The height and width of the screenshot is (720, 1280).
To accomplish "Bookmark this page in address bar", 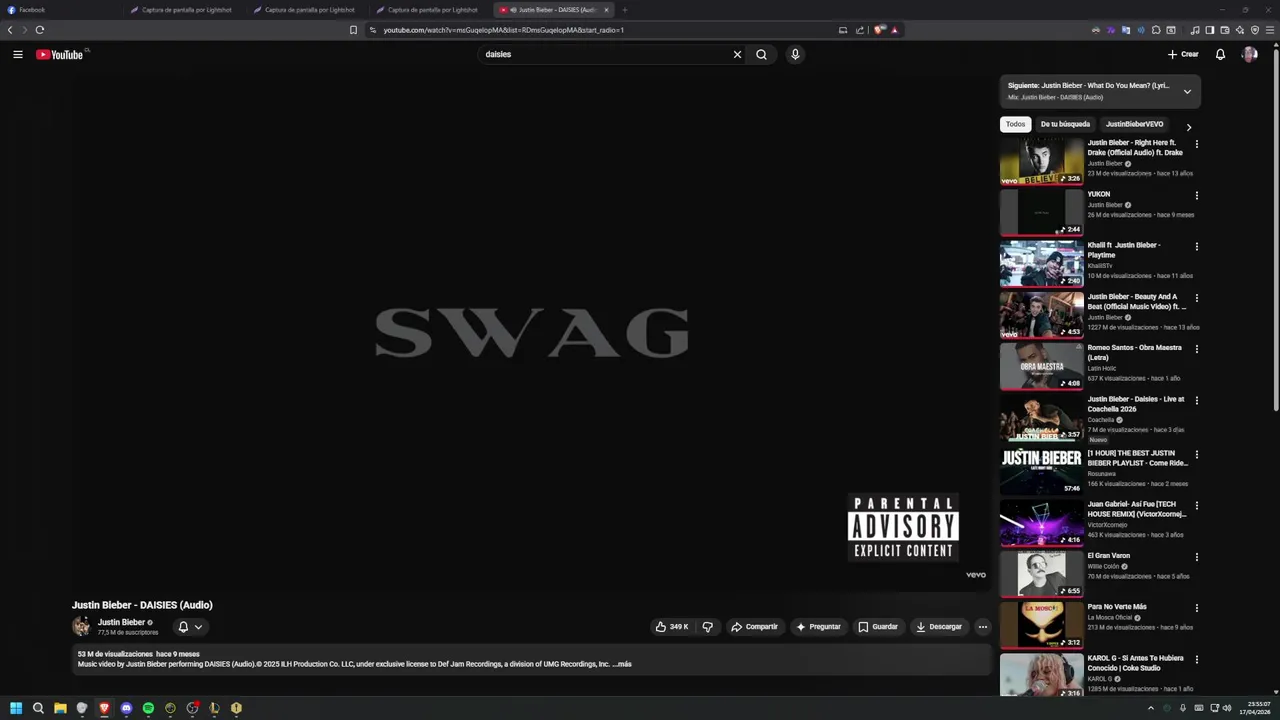I will (353, 30).
